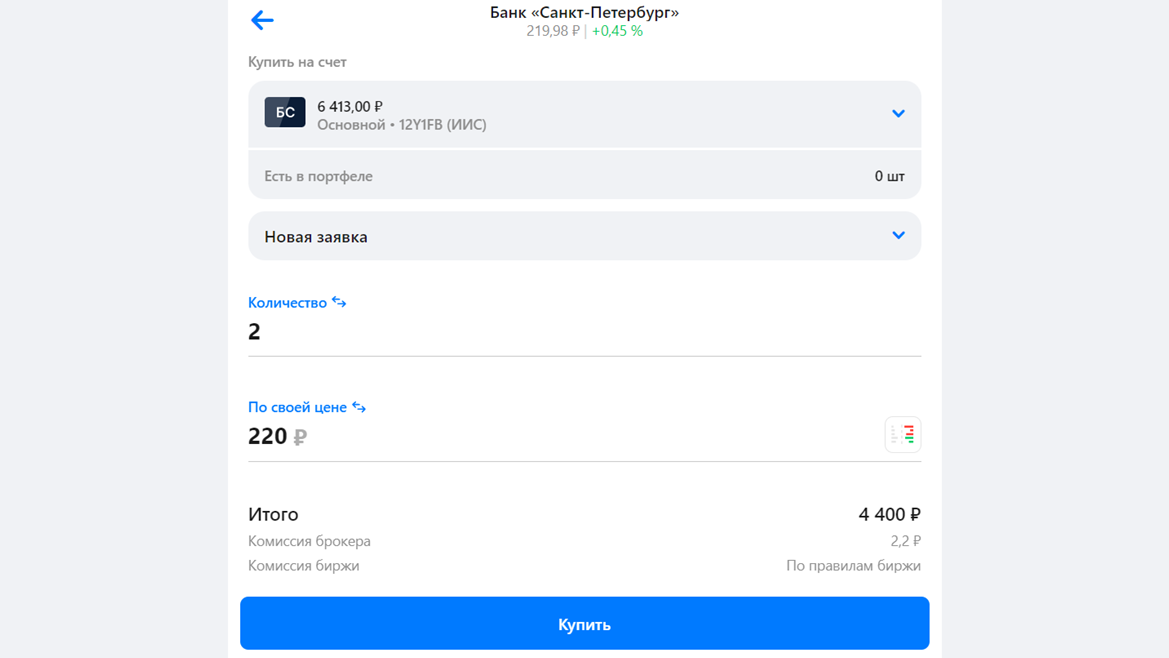Image resolution: width=1169 pixels, height=658 pixels.
Task: Open account dropdown showing 6 413,00 ₽
Action: pyautogui.click(x=584, y=114)
